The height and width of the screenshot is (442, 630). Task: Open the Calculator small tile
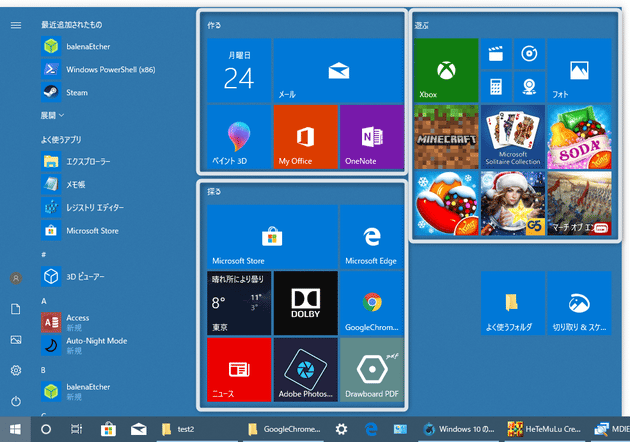[496, 87]
